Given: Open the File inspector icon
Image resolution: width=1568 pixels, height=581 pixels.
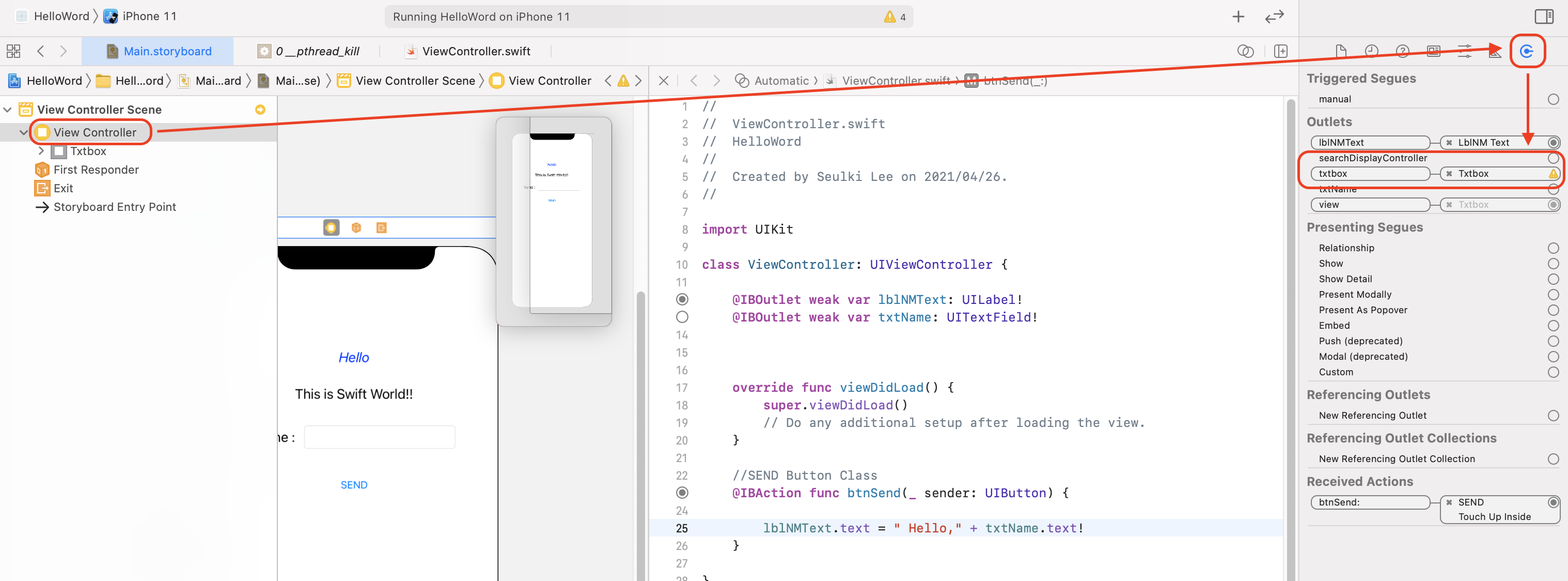Looking at the screenshot, I should pos(1340,51).
